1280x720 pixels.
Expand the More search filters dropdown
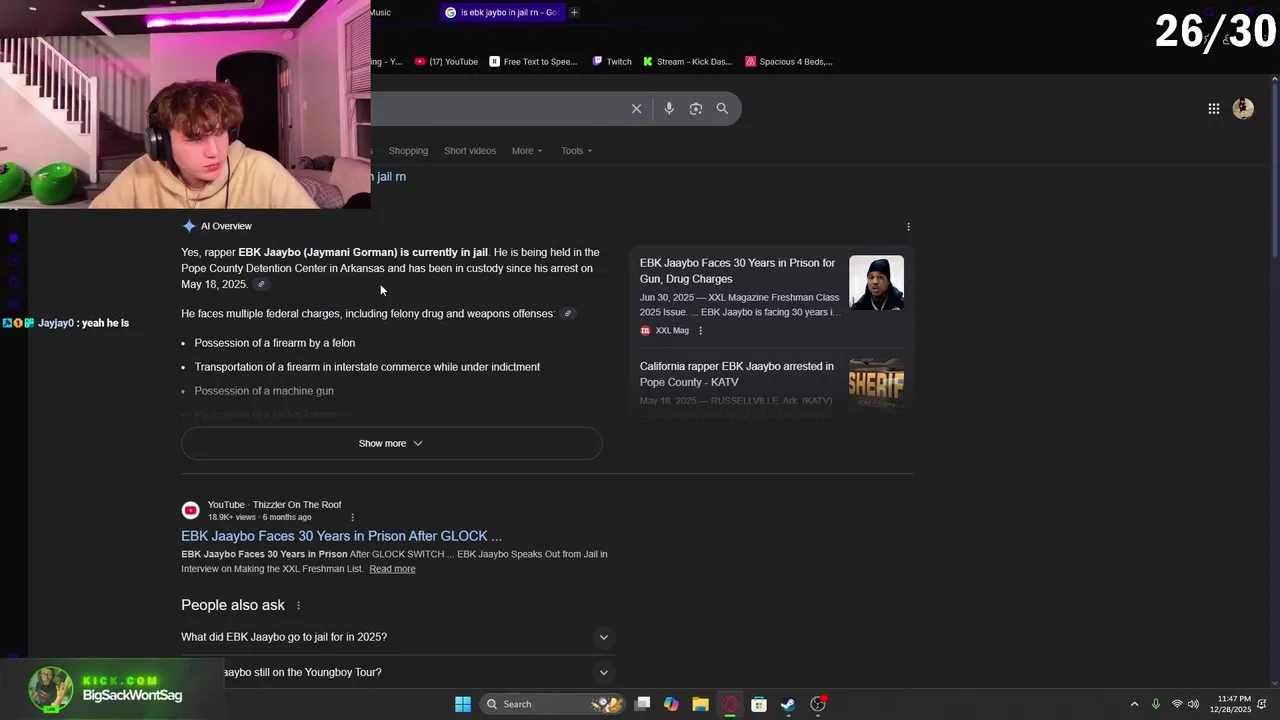[527, 151]
